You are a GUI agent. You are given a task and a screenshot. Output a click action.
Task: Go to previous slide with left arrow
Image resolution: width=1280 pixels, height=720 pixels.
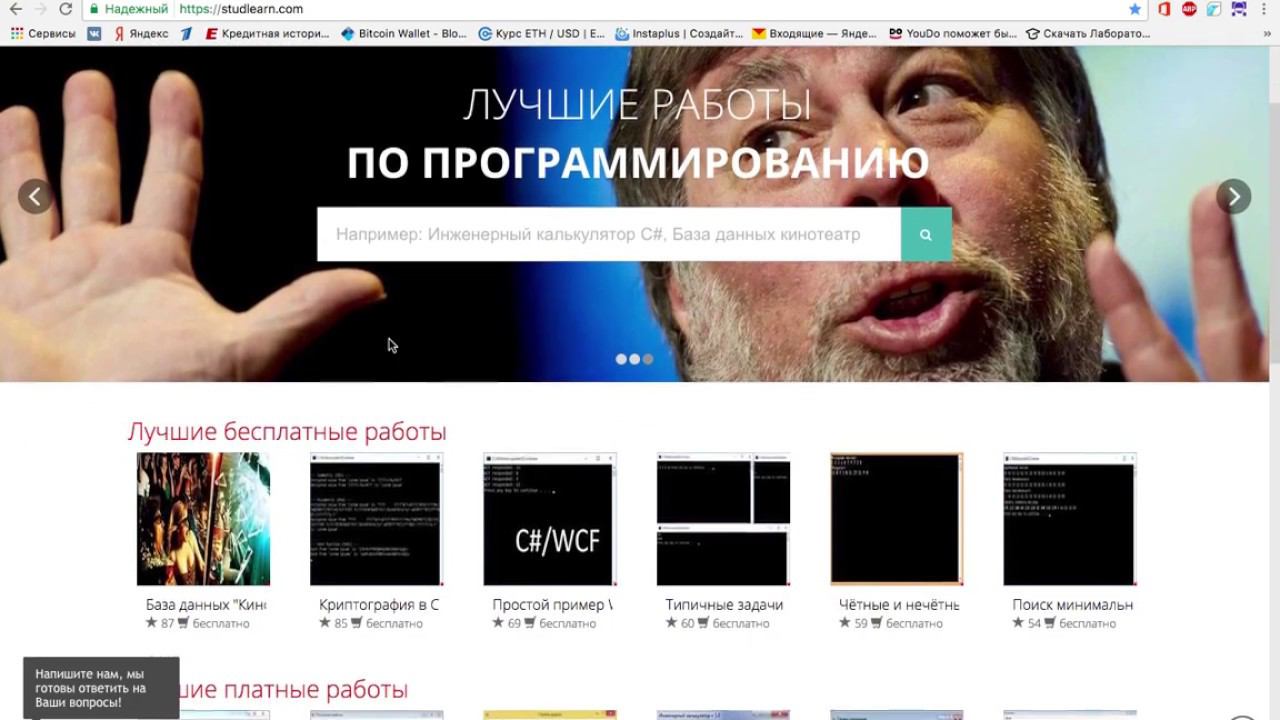(x=36, y=196)
